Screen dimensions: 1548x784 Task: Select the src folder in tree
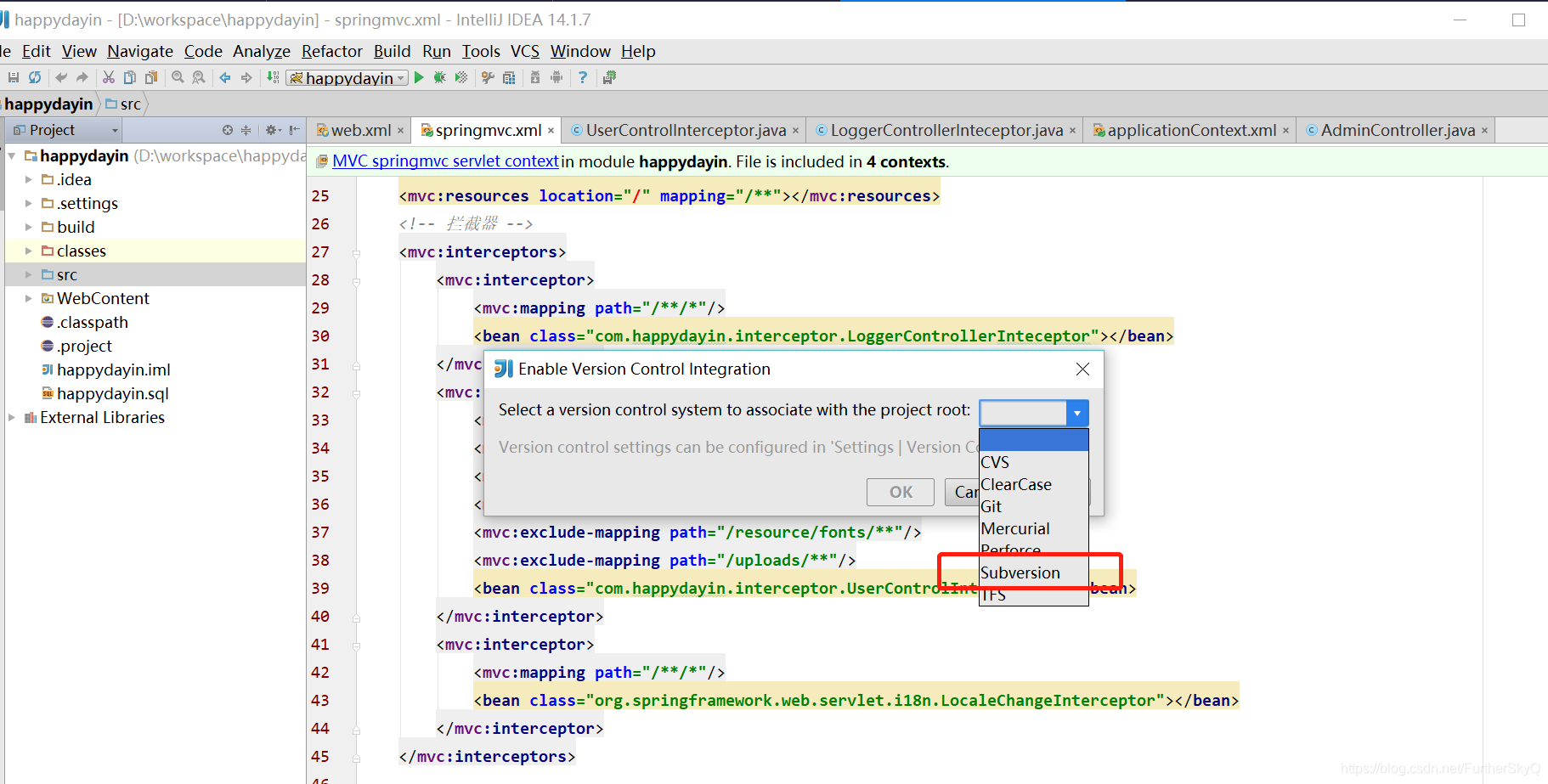click(x=155, y=275)
